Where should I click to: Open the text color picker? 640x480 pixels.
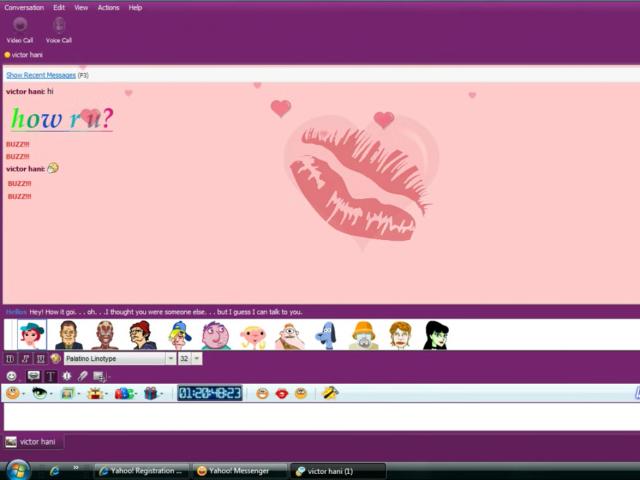pos(55,358)
